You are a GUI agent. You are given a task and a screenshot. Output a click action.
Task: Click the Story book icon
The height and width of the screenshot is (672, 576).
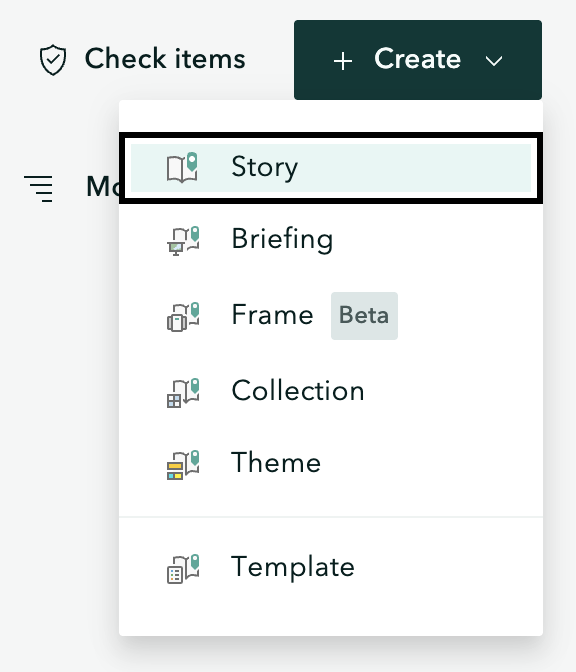(183, 167)
